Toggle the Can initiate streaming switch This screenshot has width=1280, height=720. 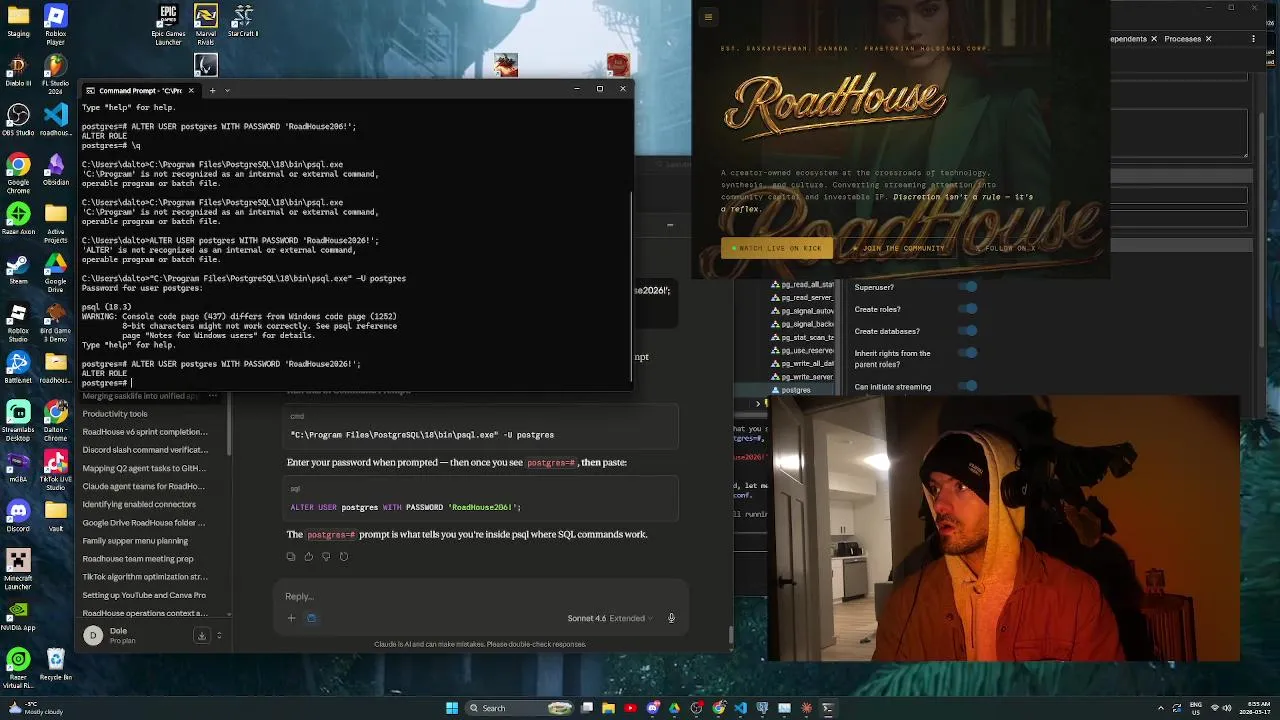point(968,386)
